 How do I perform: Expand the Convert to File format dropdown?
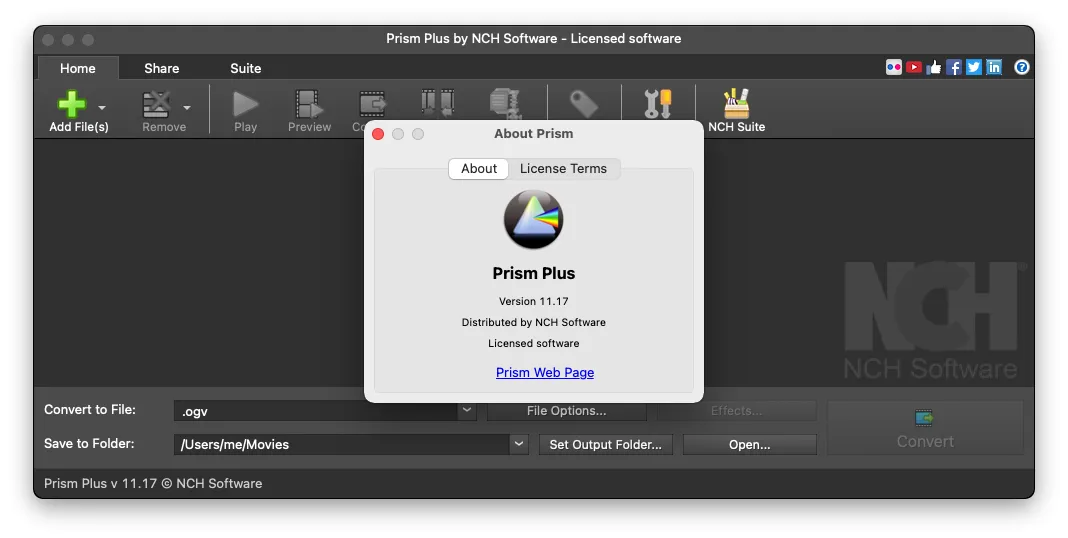point(467,410)
